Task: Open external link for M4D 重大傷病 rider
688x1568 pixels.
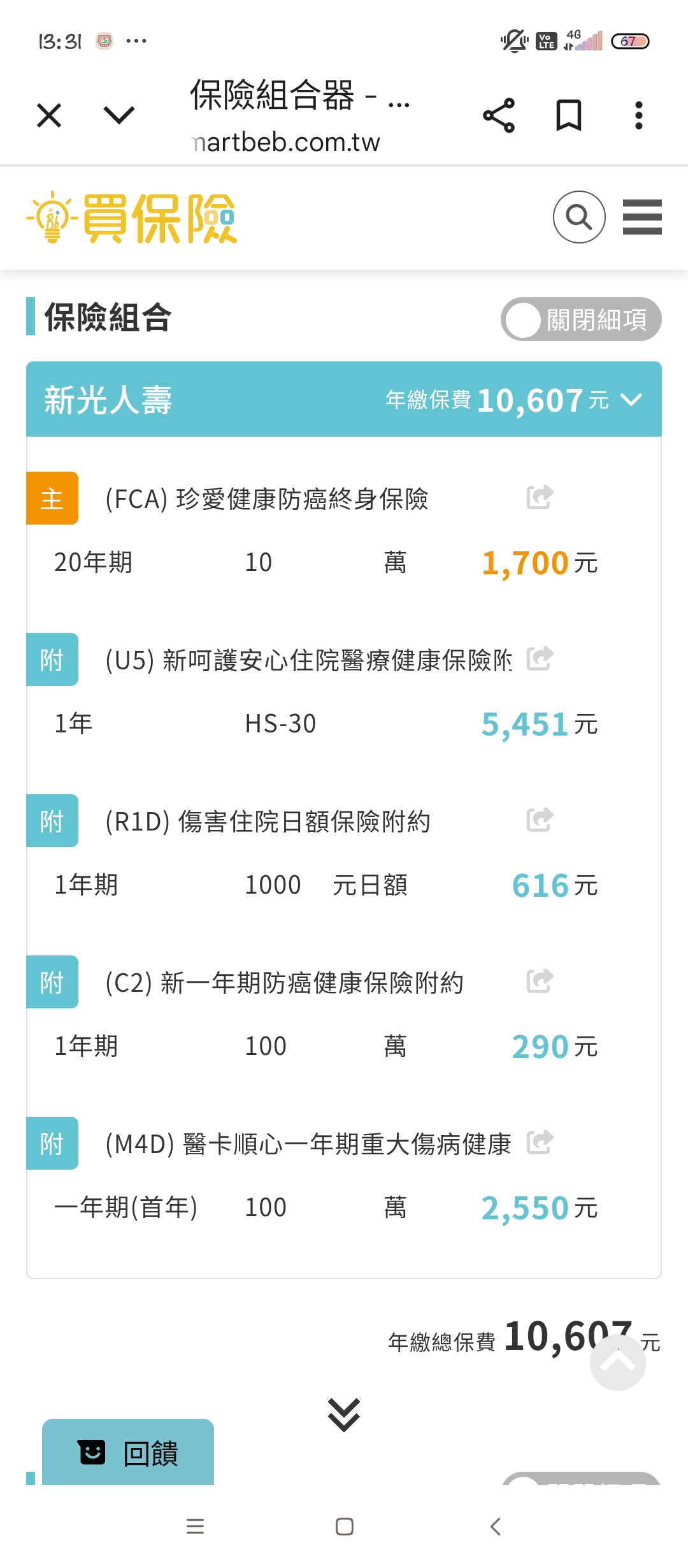Action: coord(540,1142)
